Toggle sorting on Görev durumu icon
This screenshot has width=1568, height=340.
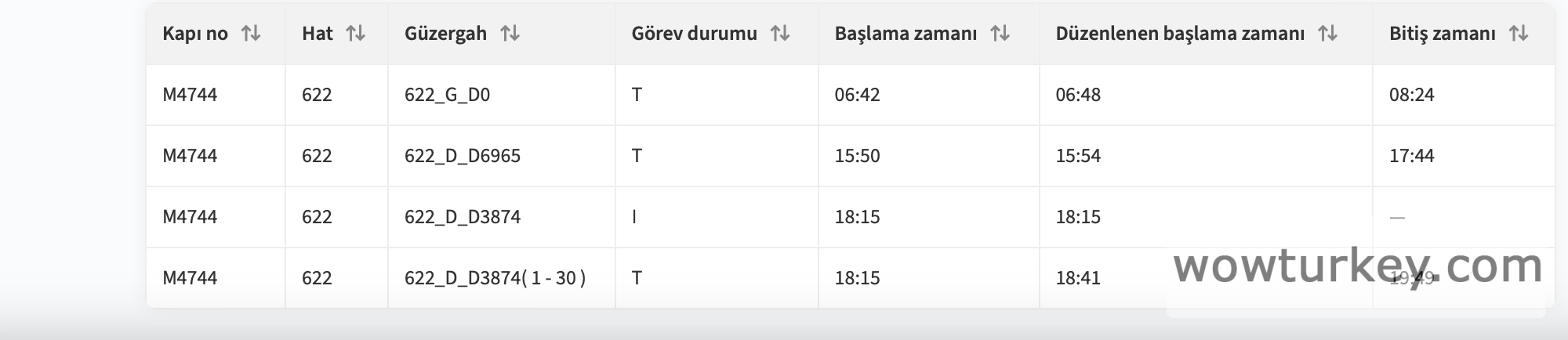click(780, 34)
